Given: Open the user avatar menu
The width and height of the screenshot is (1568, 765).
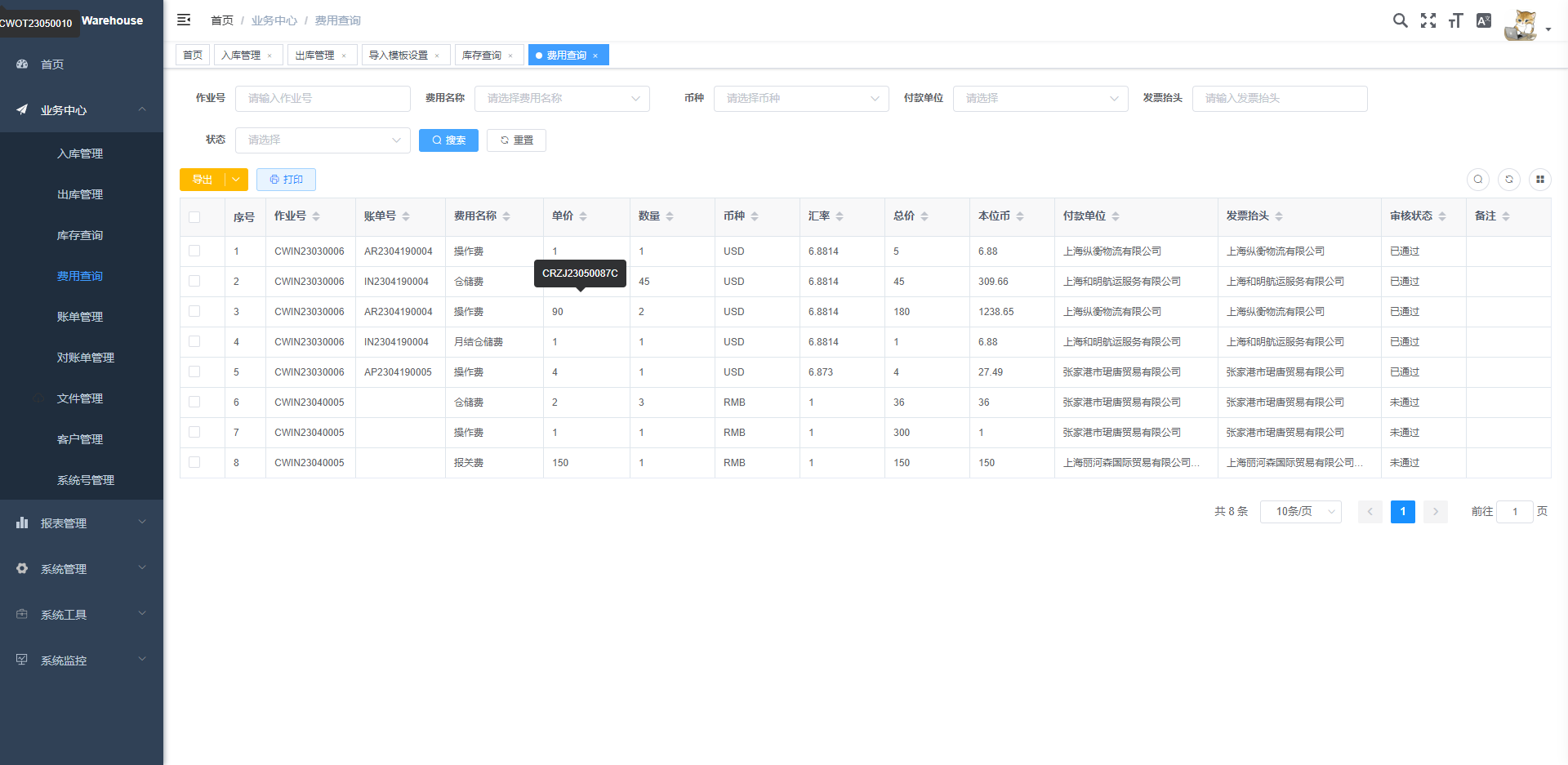Looking at the screenshot, I should [1526, 24].
